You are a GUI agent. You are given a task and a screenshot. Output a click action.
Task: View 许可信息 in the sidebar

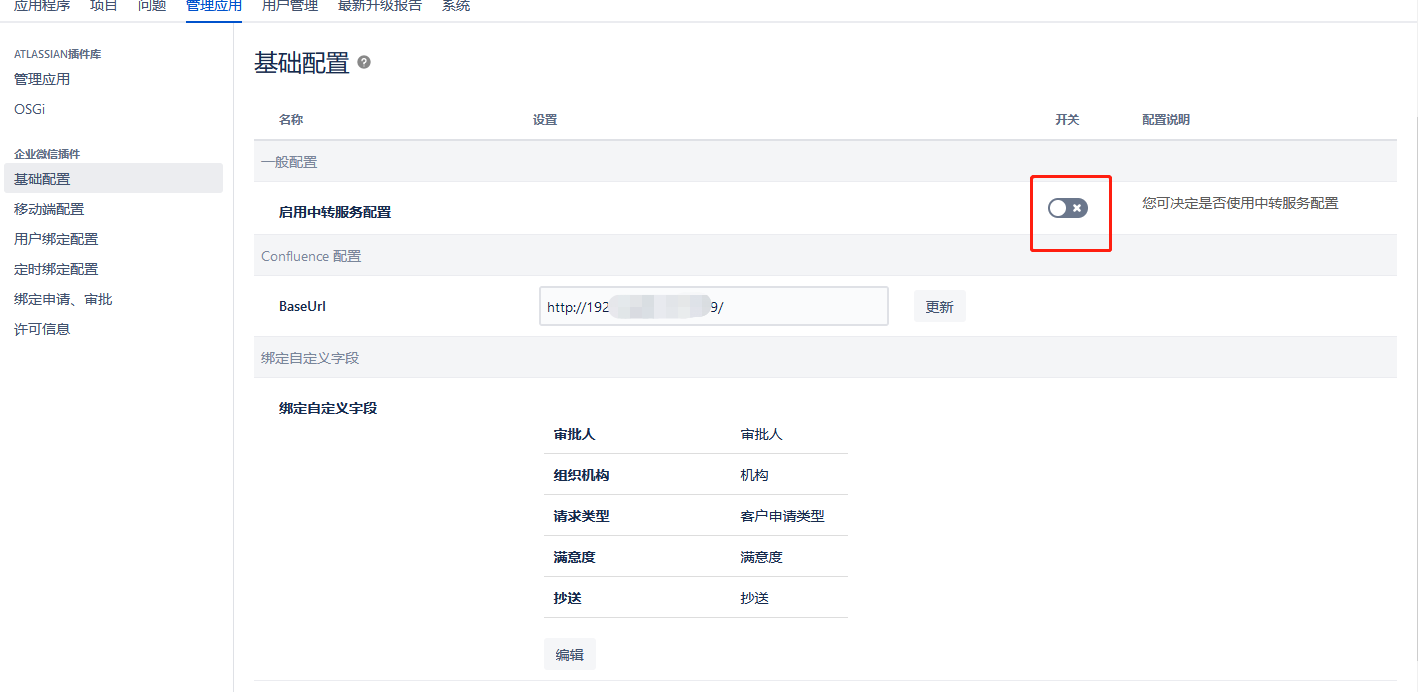coord(42,329)
